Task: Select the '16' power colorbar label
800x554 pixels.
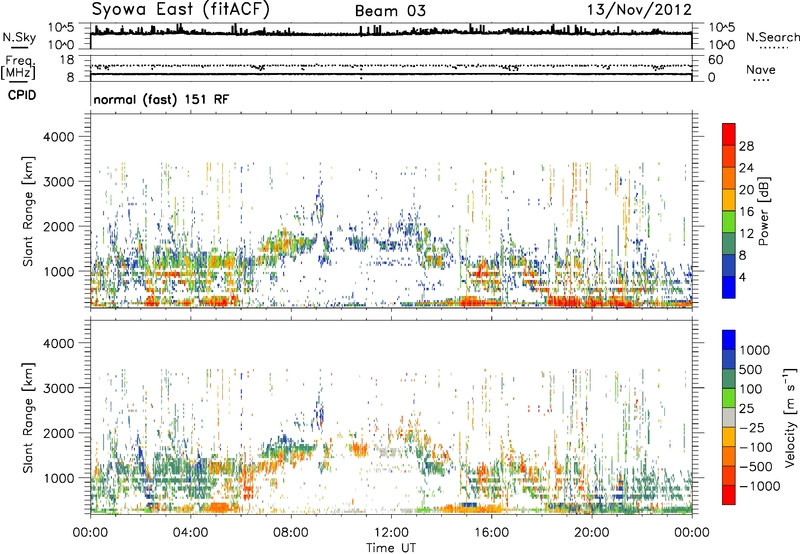Action: pyautogui.click(x=746, y=212)
